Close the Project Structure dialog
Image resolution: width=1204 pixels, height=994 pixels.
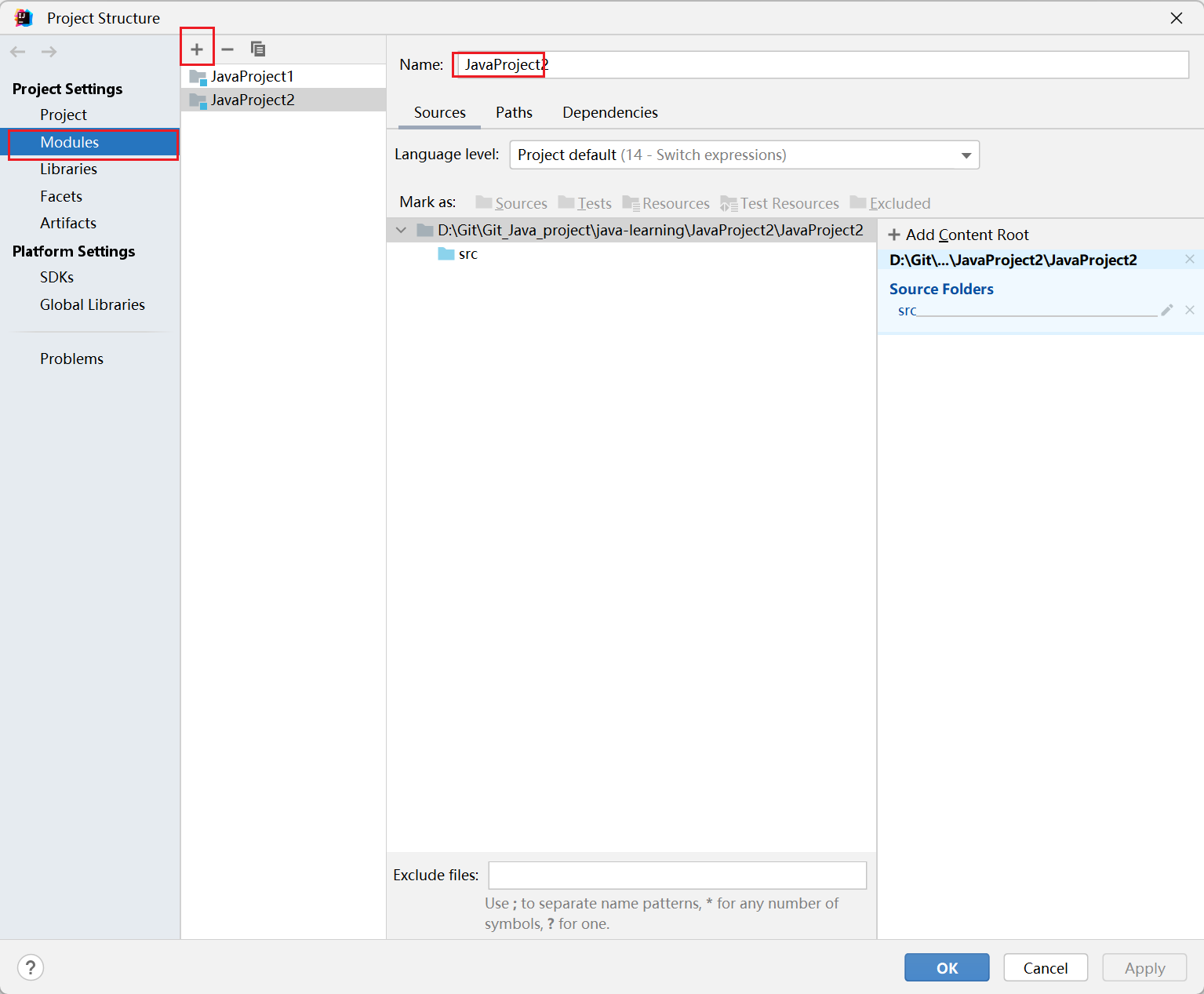tap(1177, 18)
